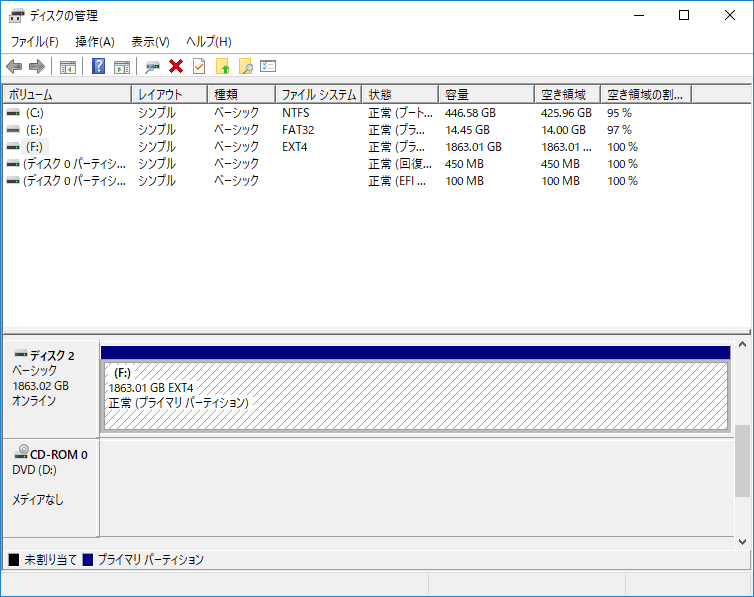Select the (F:) volume row name

[x=34, y=147]
